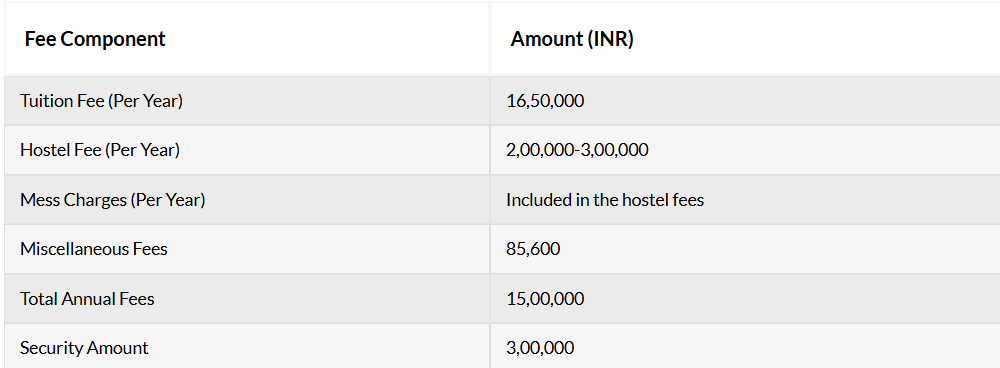The height and width of the screenshot is (368, 1000).
Task: Click the Total Annual Fees label
Action: tap(87, 298)
